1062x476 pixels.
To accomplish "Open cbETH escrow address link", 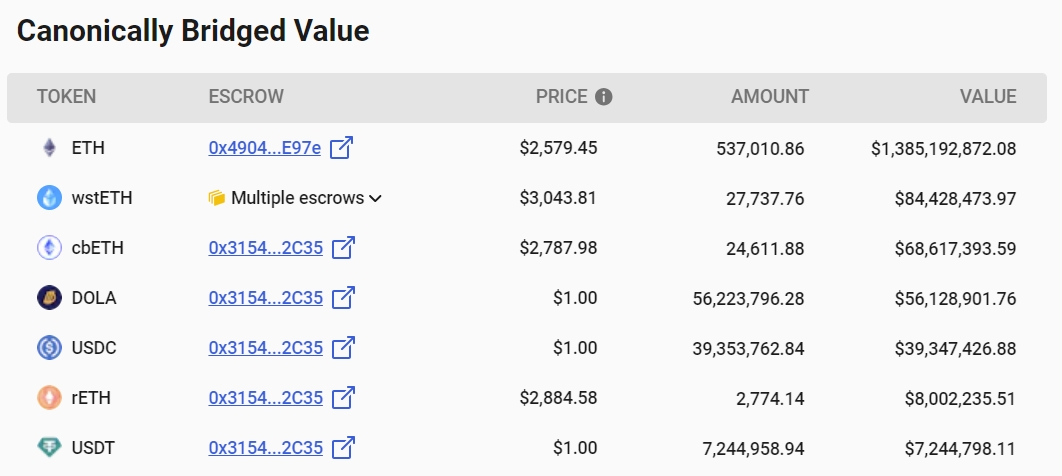I will pyautogui.click(x=266, y=248).
